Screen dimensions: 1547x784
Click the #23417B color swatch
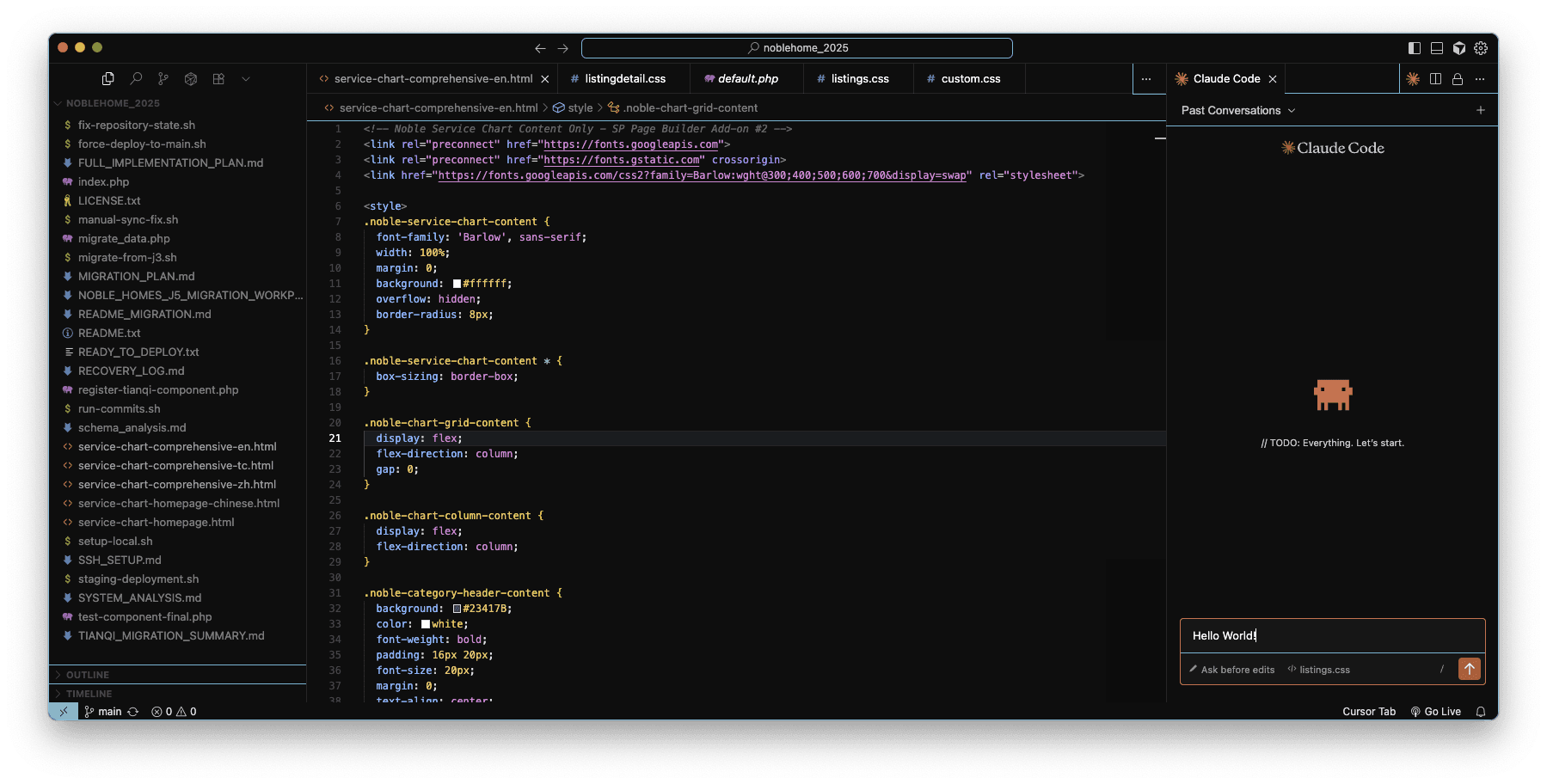tap(457, 609)
